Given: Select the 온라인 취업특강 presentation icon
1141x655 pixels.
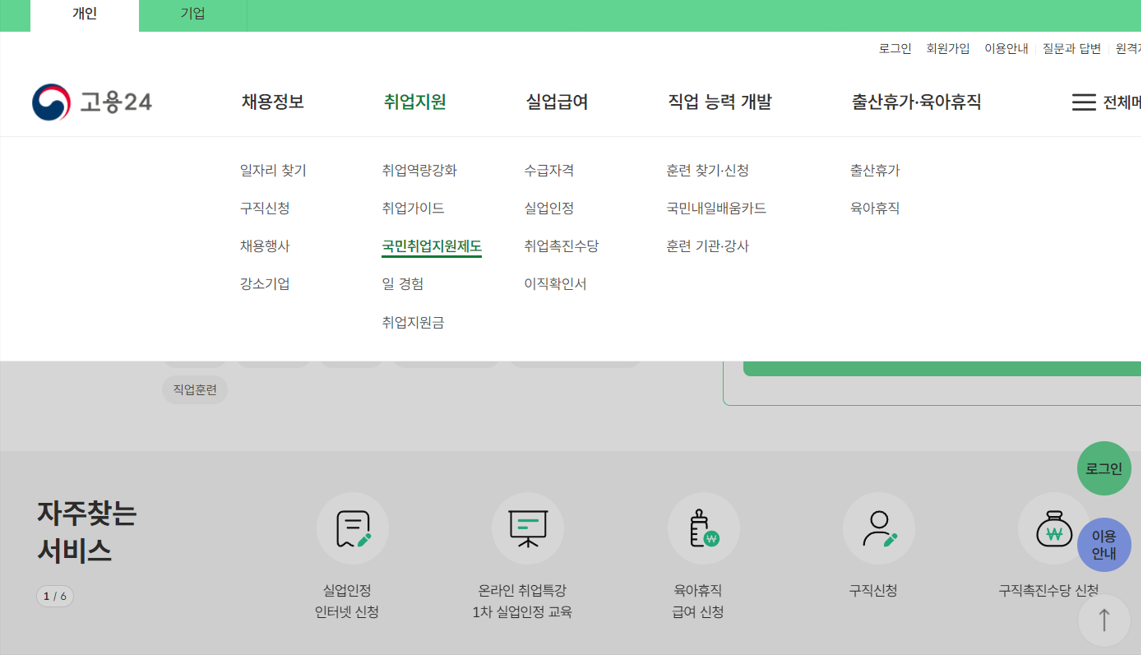Looking at the screenshot, I should pyautogui.click(x=527, y=529).
